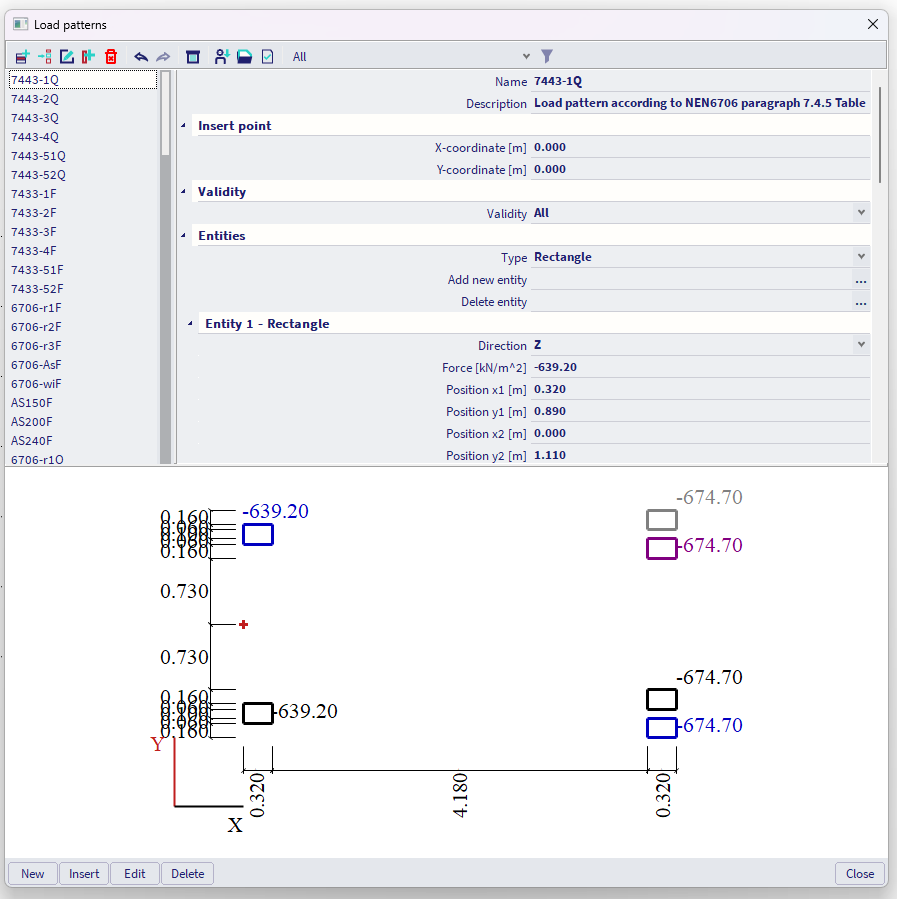
Task: Click the Undo arrow icon
Action: (x=141, y=57)
